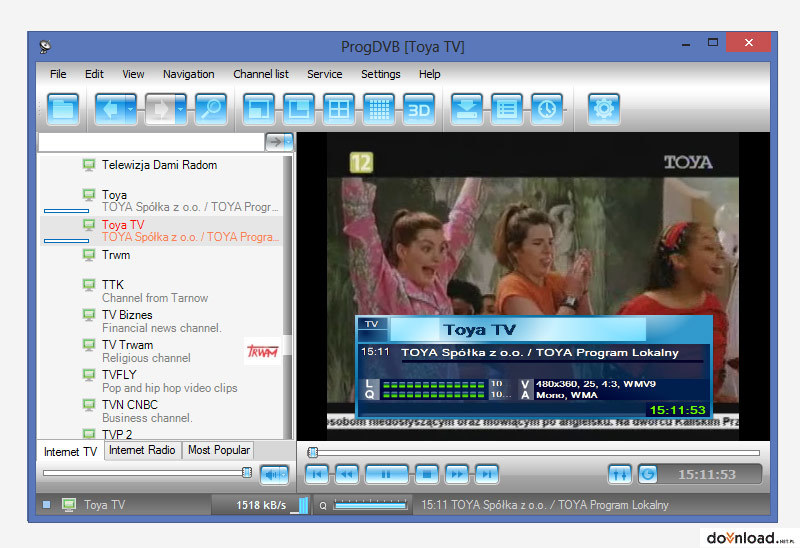The width and height of the screenshot is (800, 548).
Task: Adjust the volume slider
Action: 147,472
